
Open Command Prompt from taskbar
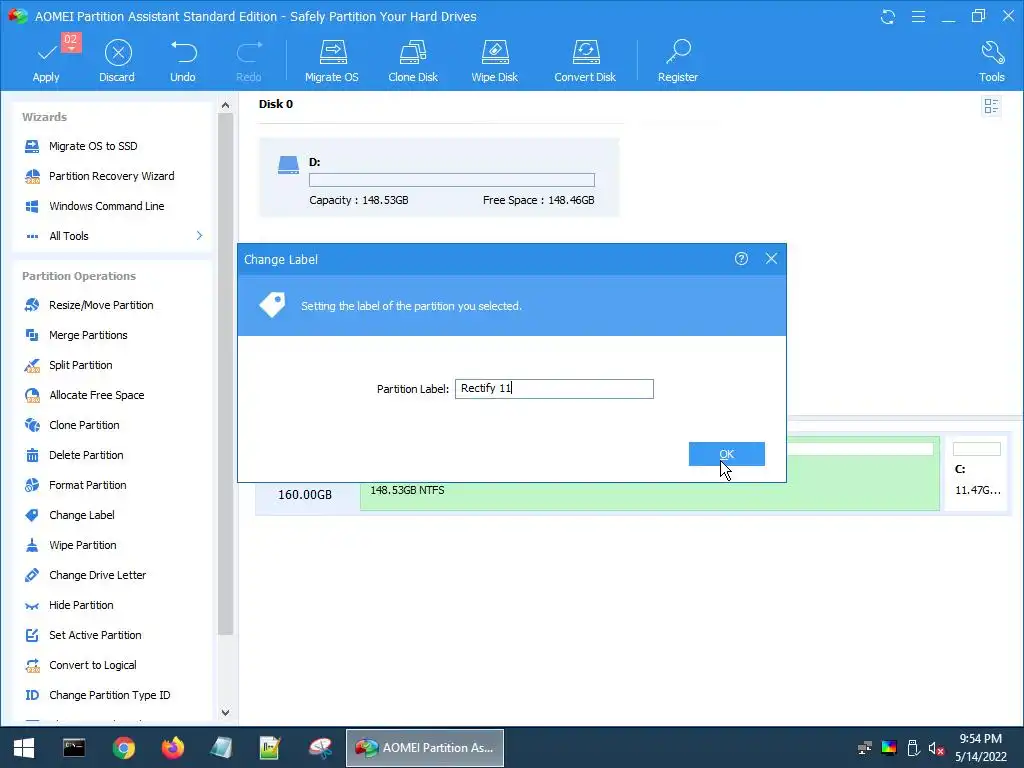[x=74, y=748]
